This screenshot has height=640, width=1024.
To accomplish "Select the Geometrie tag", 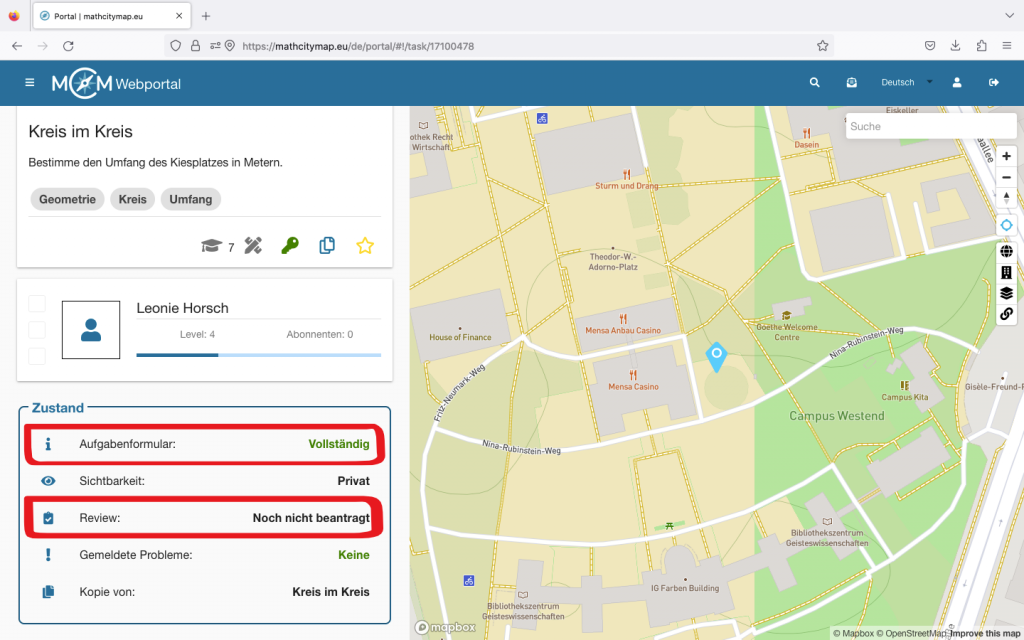I will click(x=67, y=199).
